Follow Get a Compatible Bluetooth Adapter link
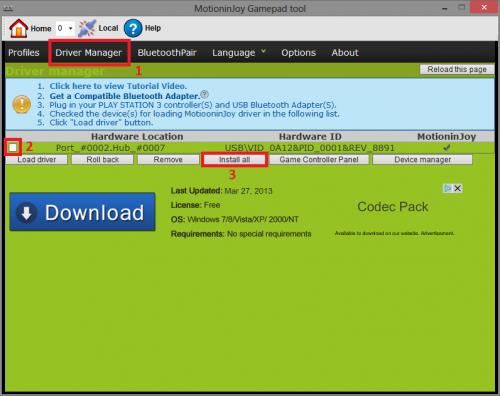The width and height of the screenshot is (500, 396). [125, 96]
